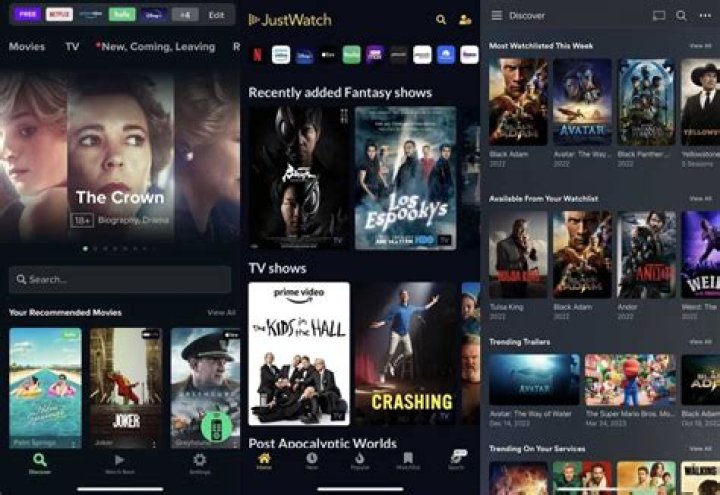The width and height of the screenshot is (720, 495).
Task: Open the New, Coming, Leaving tab
Action: click(x=155, y=46)
